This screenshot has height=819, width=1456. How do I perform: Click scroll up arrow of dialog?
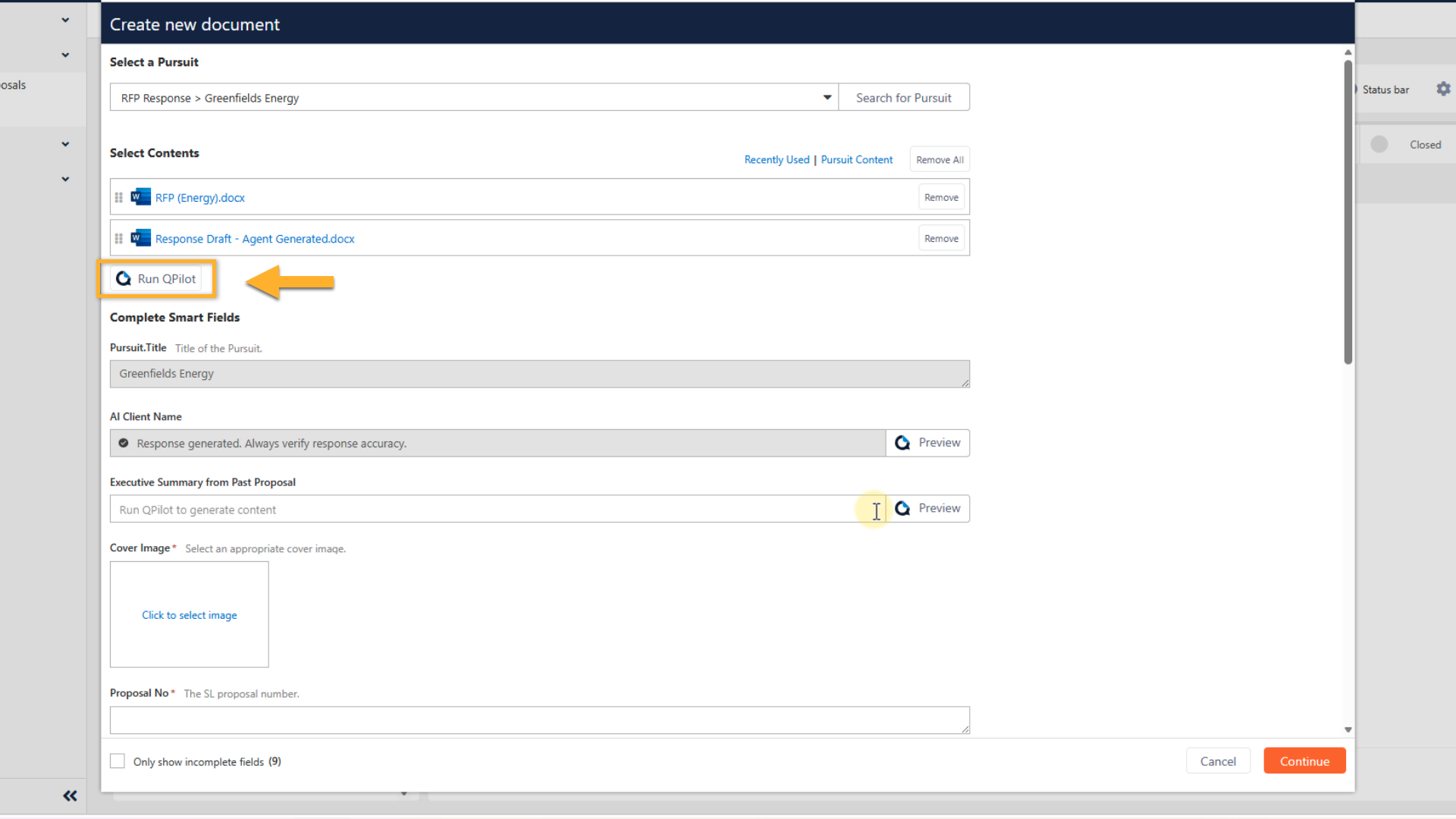pos(1348,52)
